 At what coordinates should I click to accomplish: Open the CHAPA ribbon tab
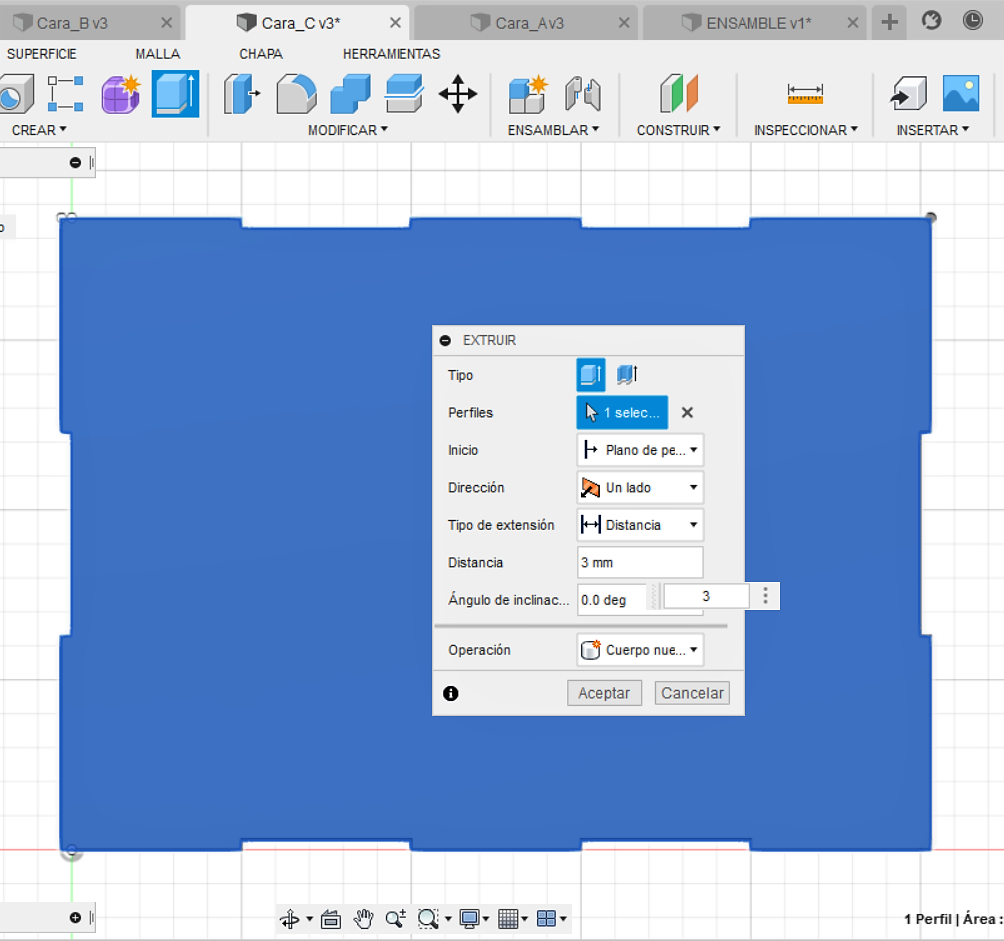pos(261,54)
